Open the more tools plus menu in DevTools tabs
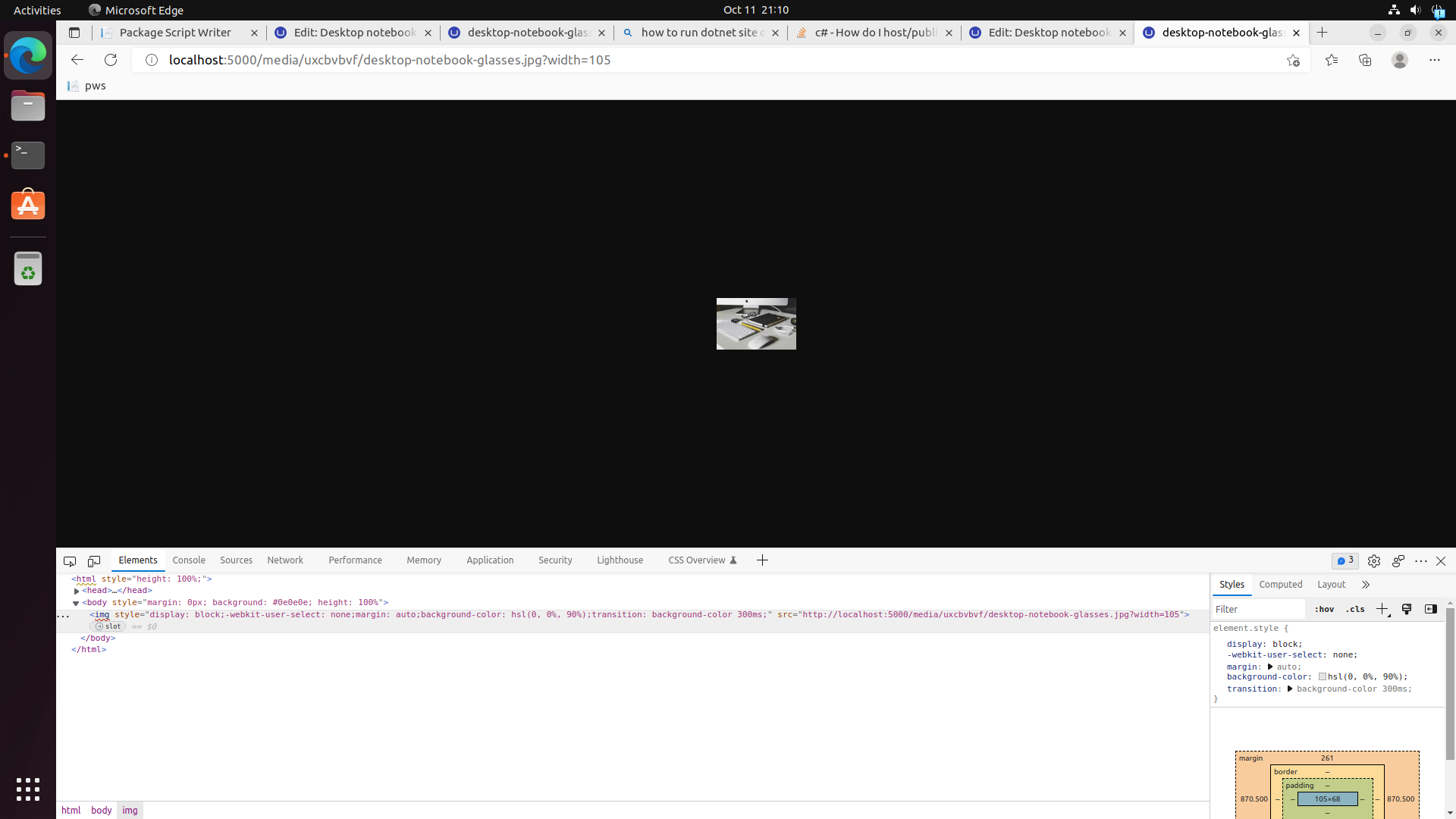The image size is (1456, 819). tap(762, 560)
